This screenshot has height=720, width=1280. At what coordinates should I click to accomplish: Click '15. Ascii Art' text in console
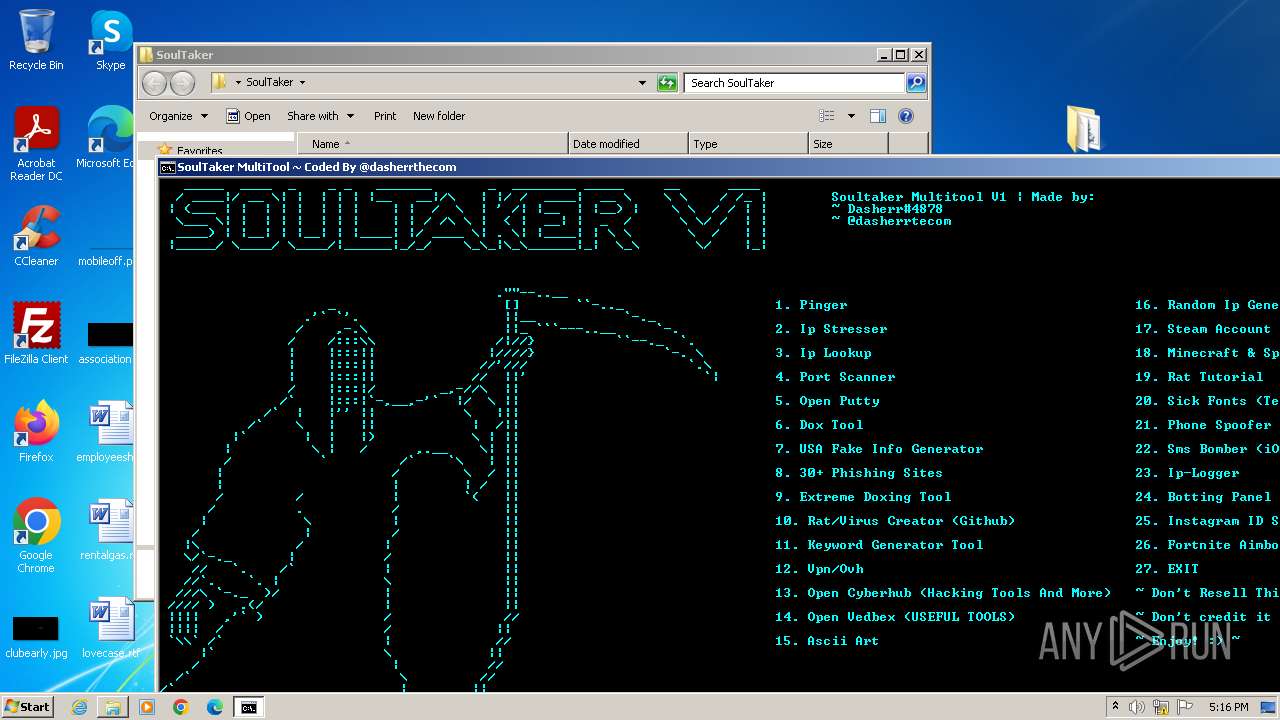point(827,641)
